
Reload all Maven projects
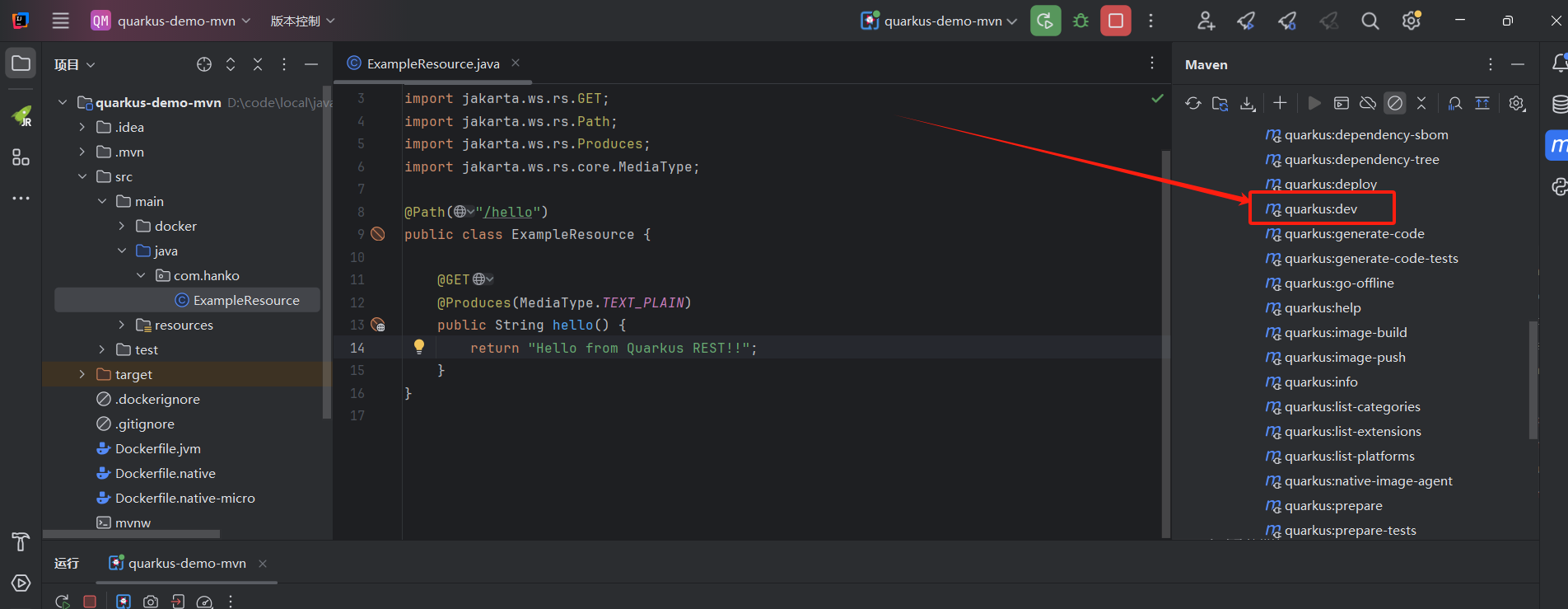pyautogui.click(x=1192, y=103)
